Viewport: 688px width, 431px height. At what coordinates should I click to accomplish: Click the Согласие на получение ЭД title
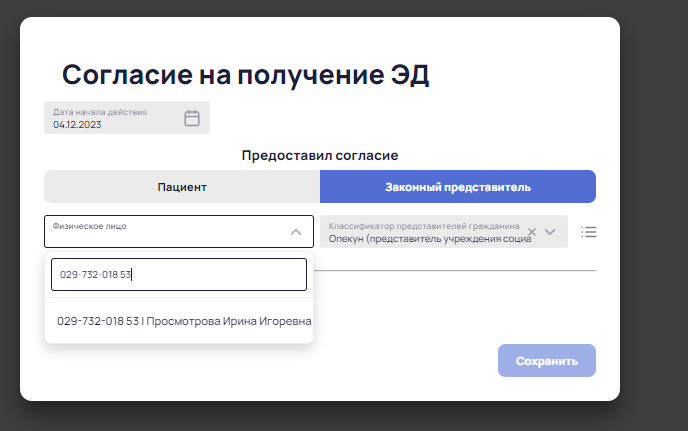(x=245, y=75)
